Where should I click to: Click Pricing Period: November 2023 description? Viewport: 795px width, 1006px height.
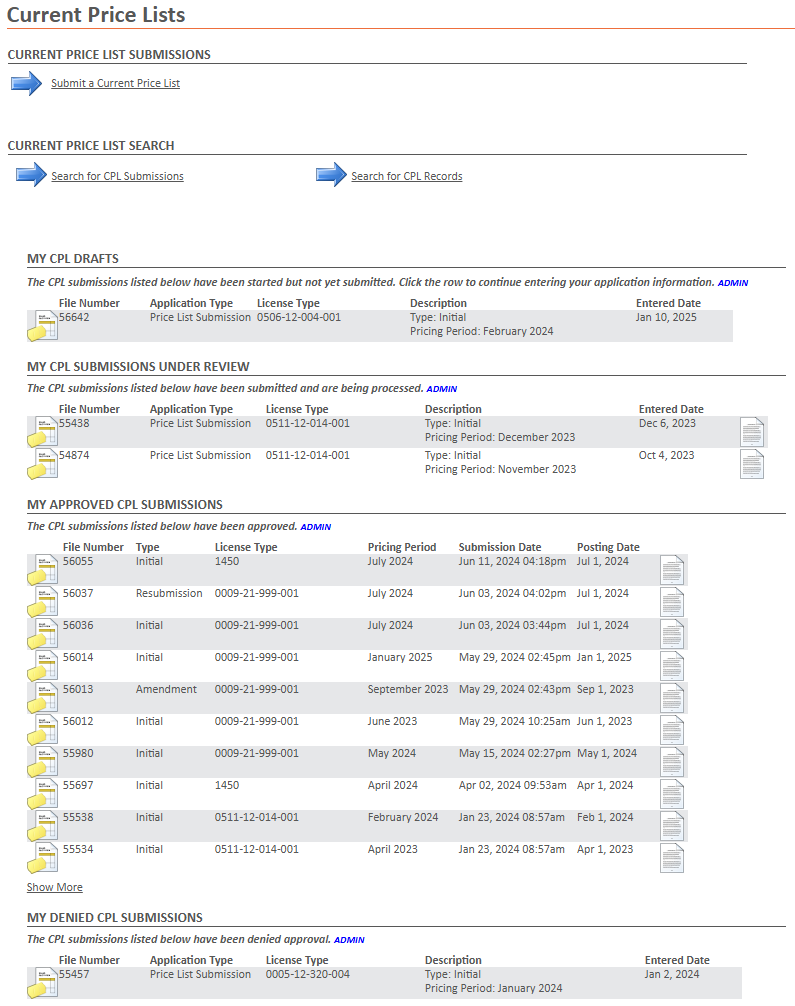pyautogui.click(x=500, y=470)
